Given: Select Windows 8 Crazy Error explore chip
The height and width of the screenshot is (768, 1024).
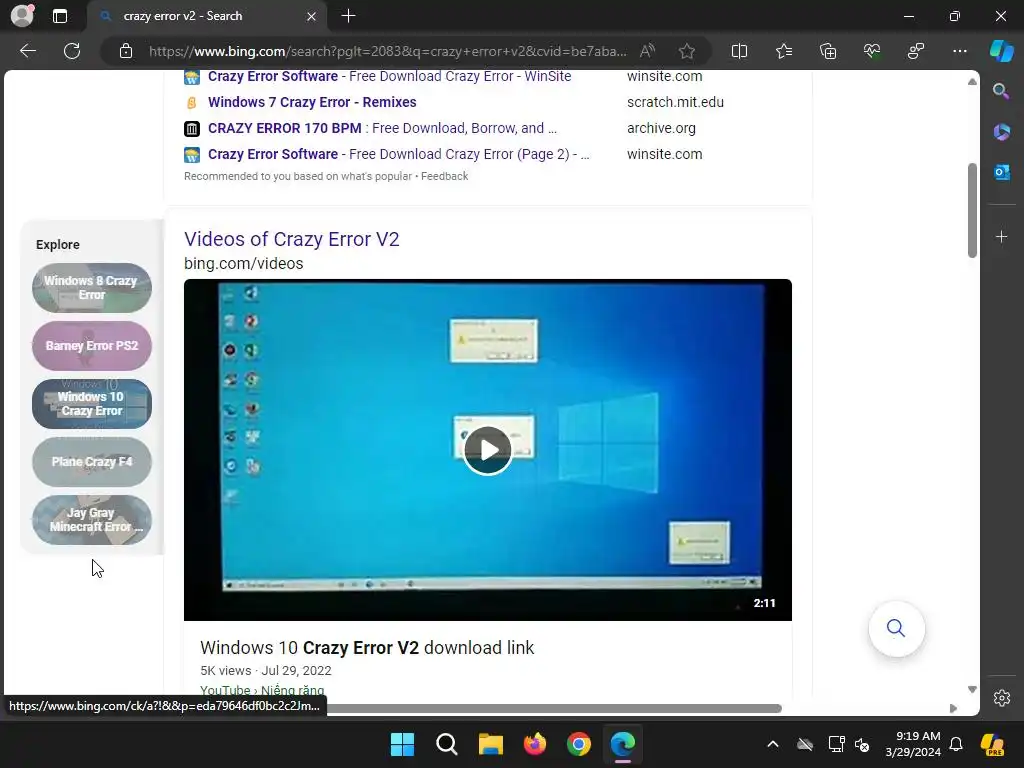Looking at the screenshot, I should 91,288.
